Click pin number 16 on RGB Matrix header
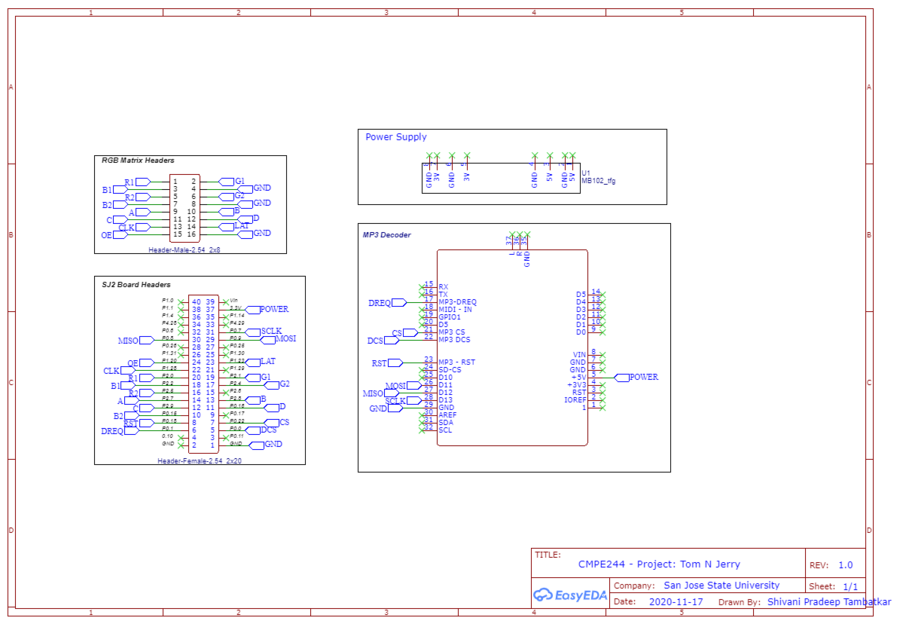 tap(191, 234)
